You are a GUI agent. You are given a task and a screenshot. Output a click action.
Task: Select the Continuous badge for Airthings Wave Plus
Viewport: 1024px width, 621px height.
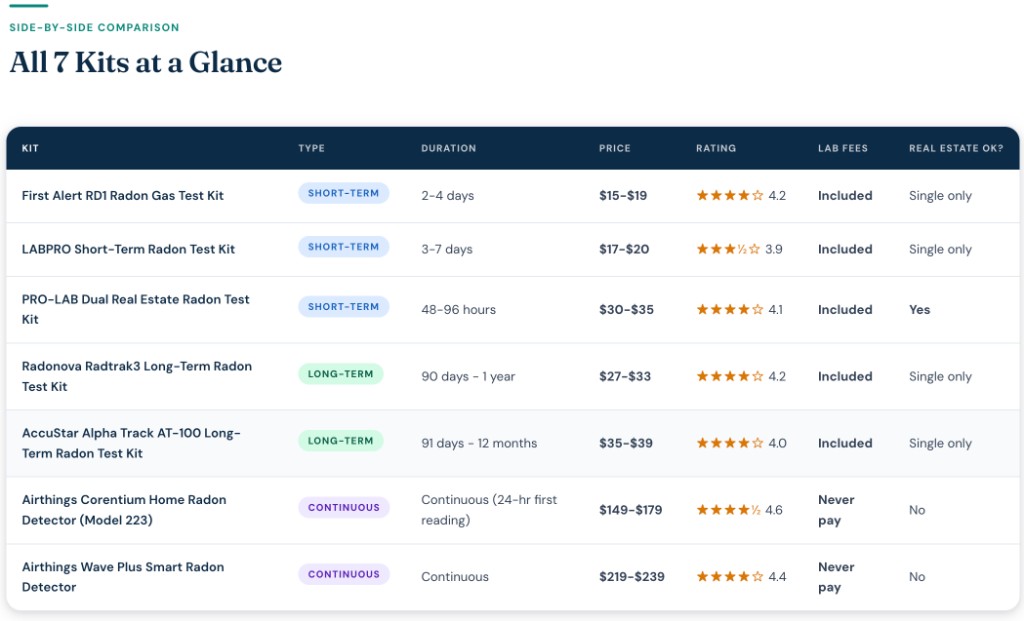[x=343, y=574]
